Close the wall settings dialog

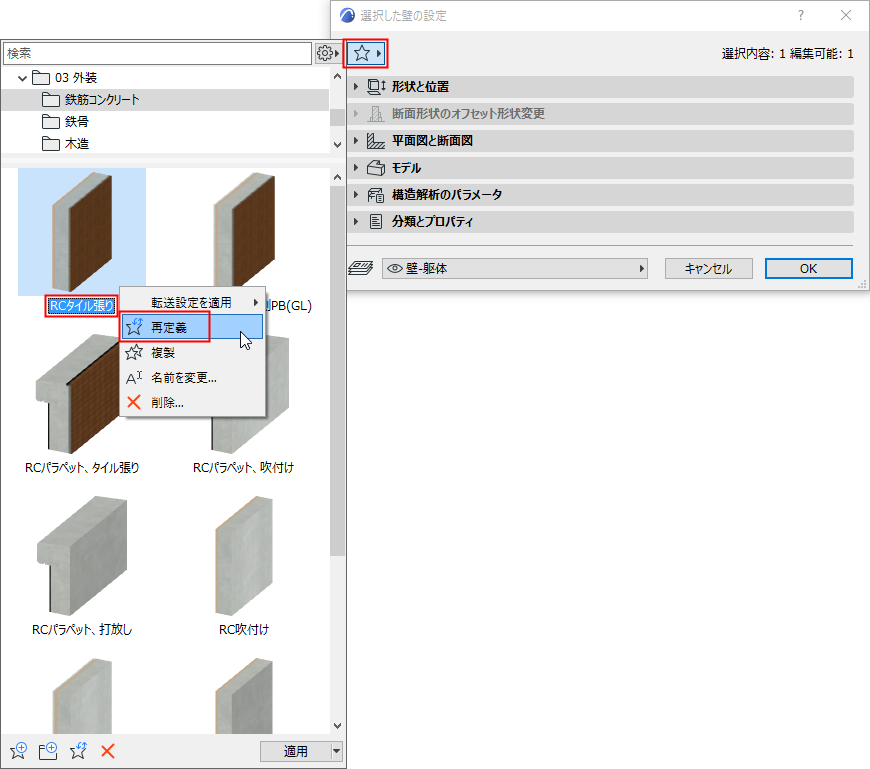coord(846,15)
